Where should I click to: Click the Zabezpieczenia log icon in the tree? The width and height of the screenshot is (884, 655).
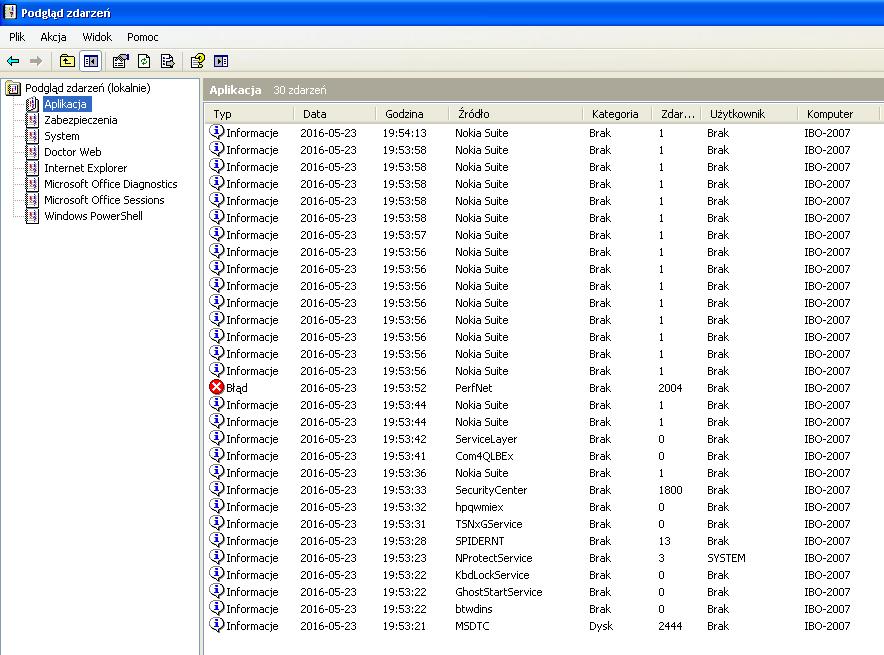pos(33,120)
